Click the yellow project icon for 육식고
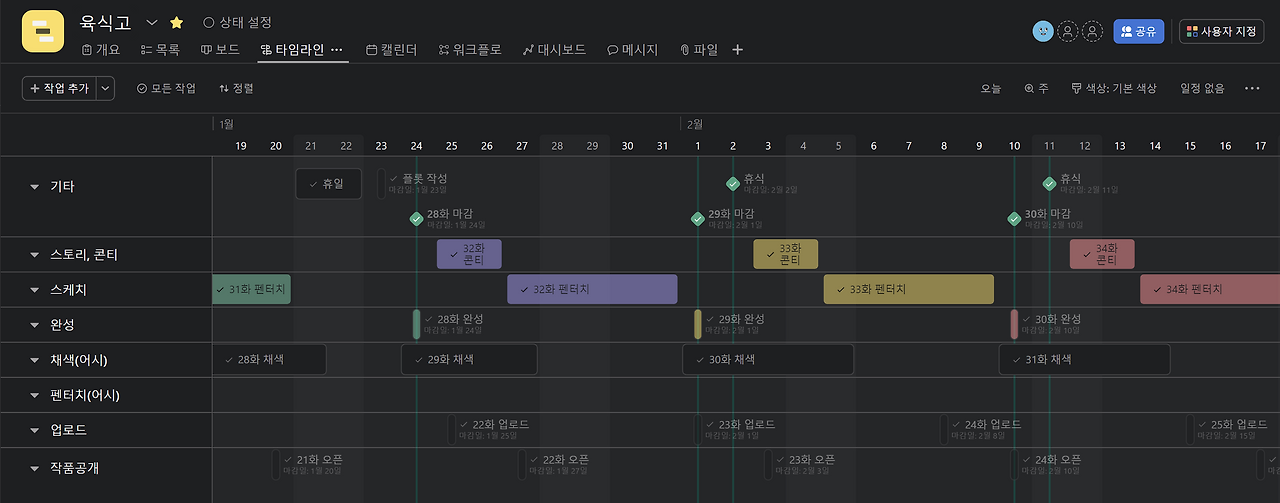 coord(42,31)
